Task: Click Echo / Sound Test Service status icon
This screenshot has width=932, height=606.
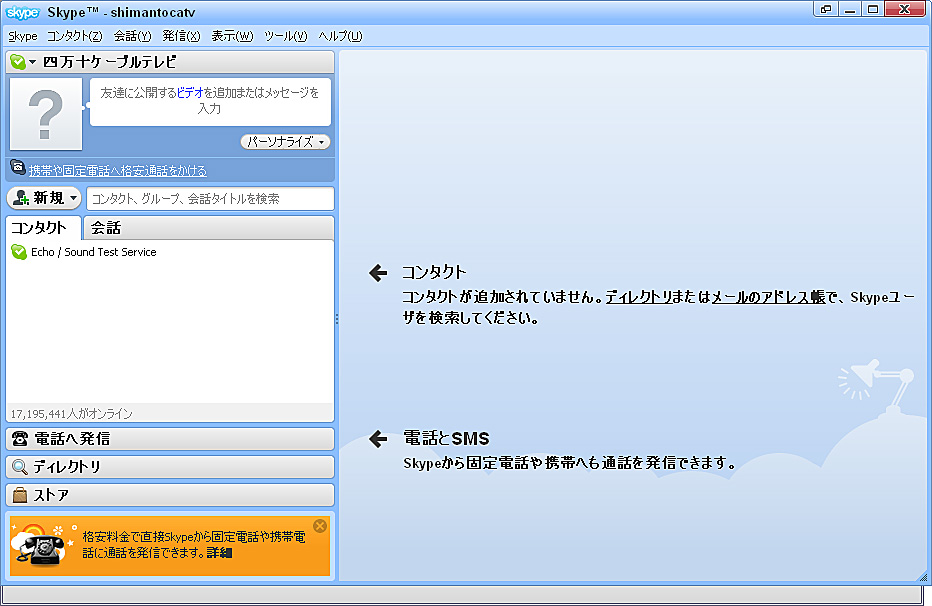Action: point(19,252)
